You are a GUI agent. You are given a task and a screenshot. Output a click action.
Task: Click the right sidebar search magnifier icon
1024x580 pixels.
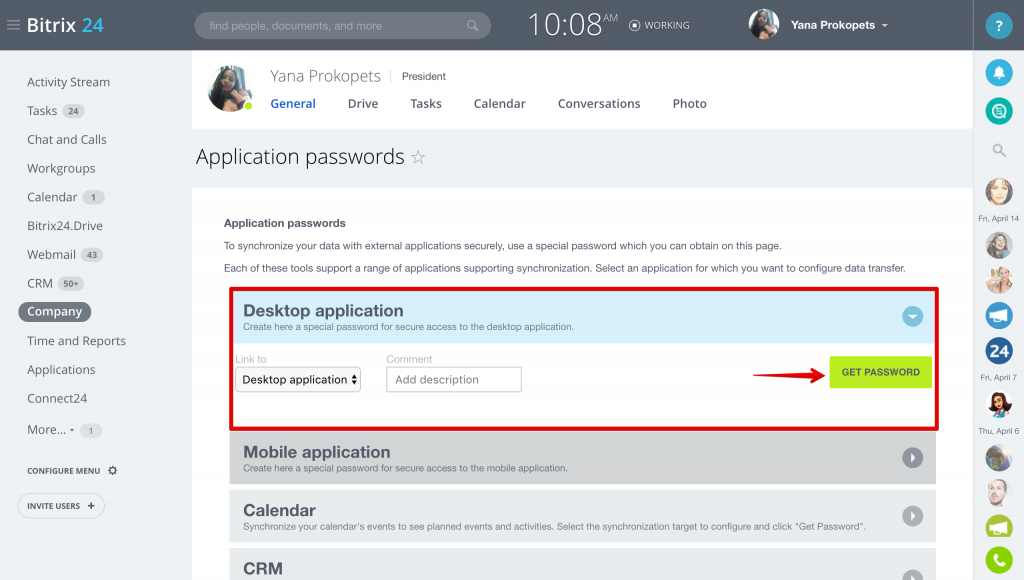point(999,150)
